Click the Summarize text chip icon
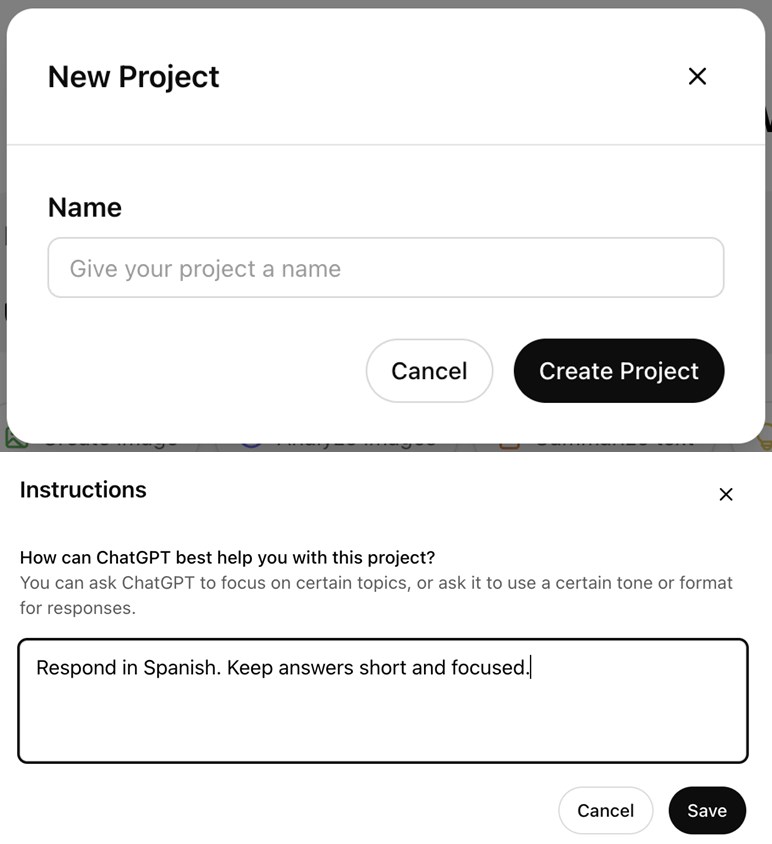Screen dimensions: 772x844 tap(509, 441)
